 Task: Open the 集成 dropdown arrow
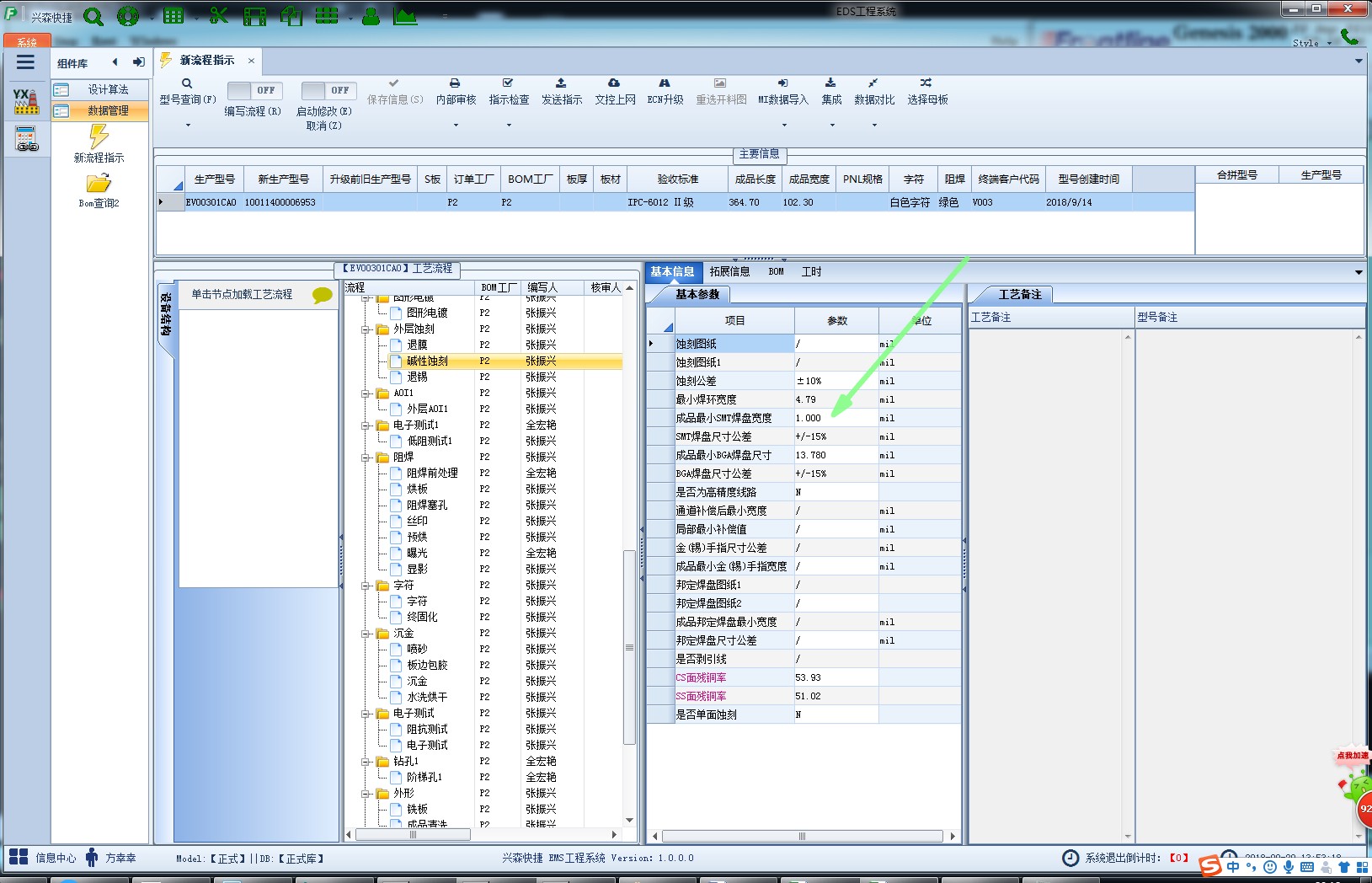(831, 126)
